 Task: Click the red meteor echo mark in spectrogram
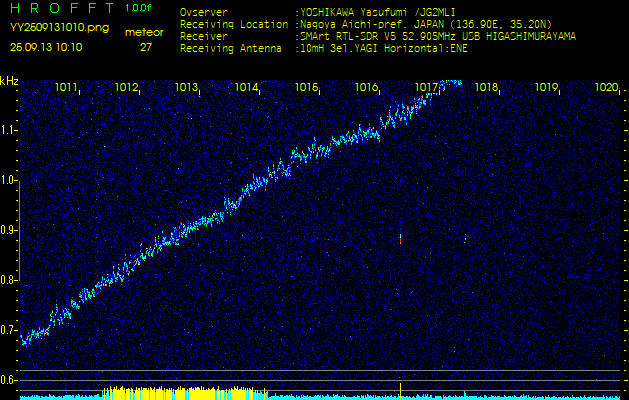[400, 239]
